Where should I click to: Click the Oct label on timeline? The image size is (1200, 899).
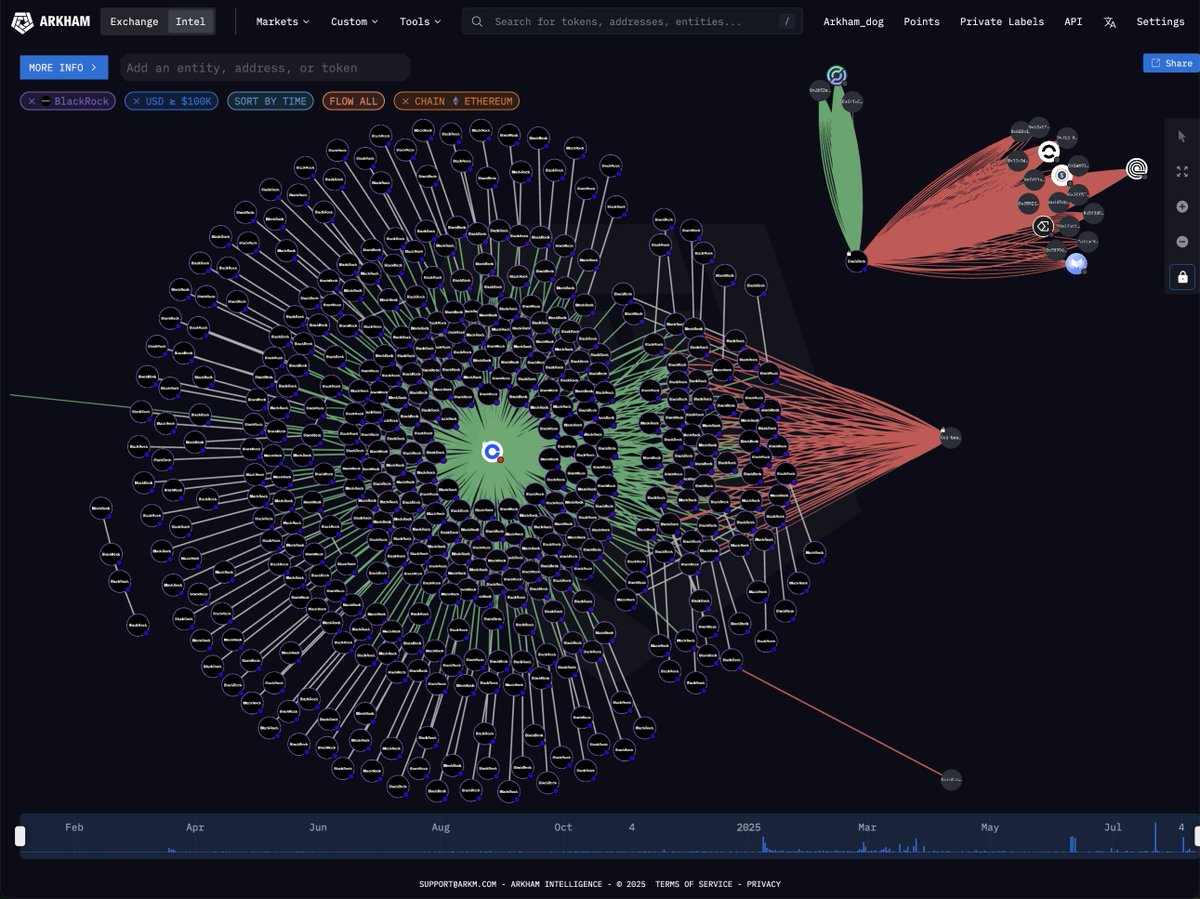pos(563,827)
